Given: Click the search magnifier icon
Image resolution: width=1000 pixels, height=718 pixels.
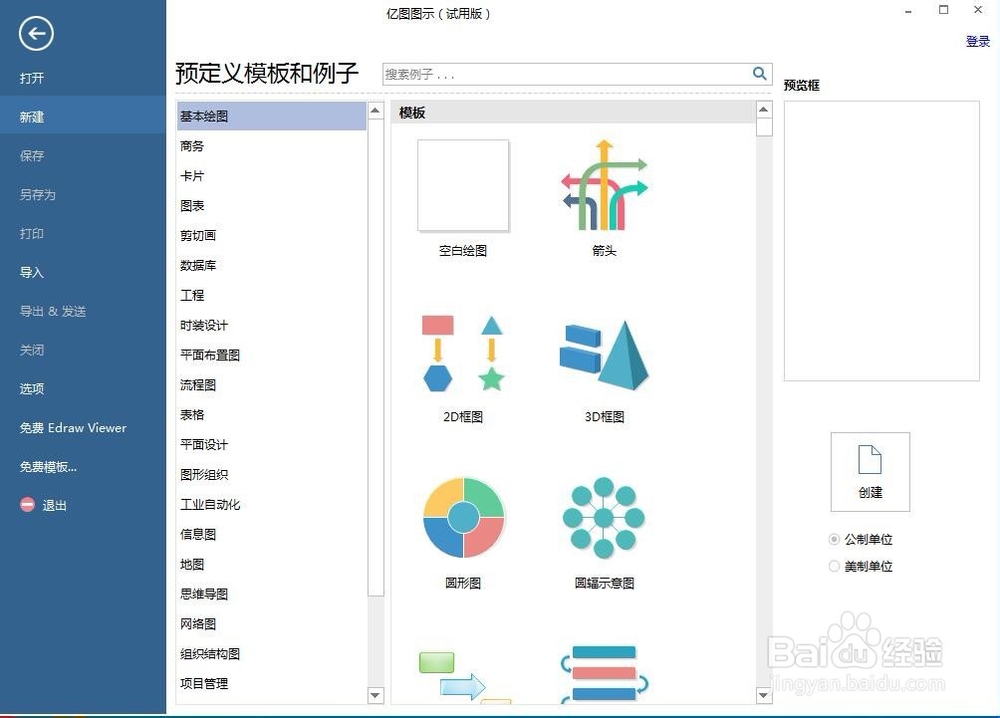Looking at the screenshot, I should pyautogui.click(x=759, y=73).
